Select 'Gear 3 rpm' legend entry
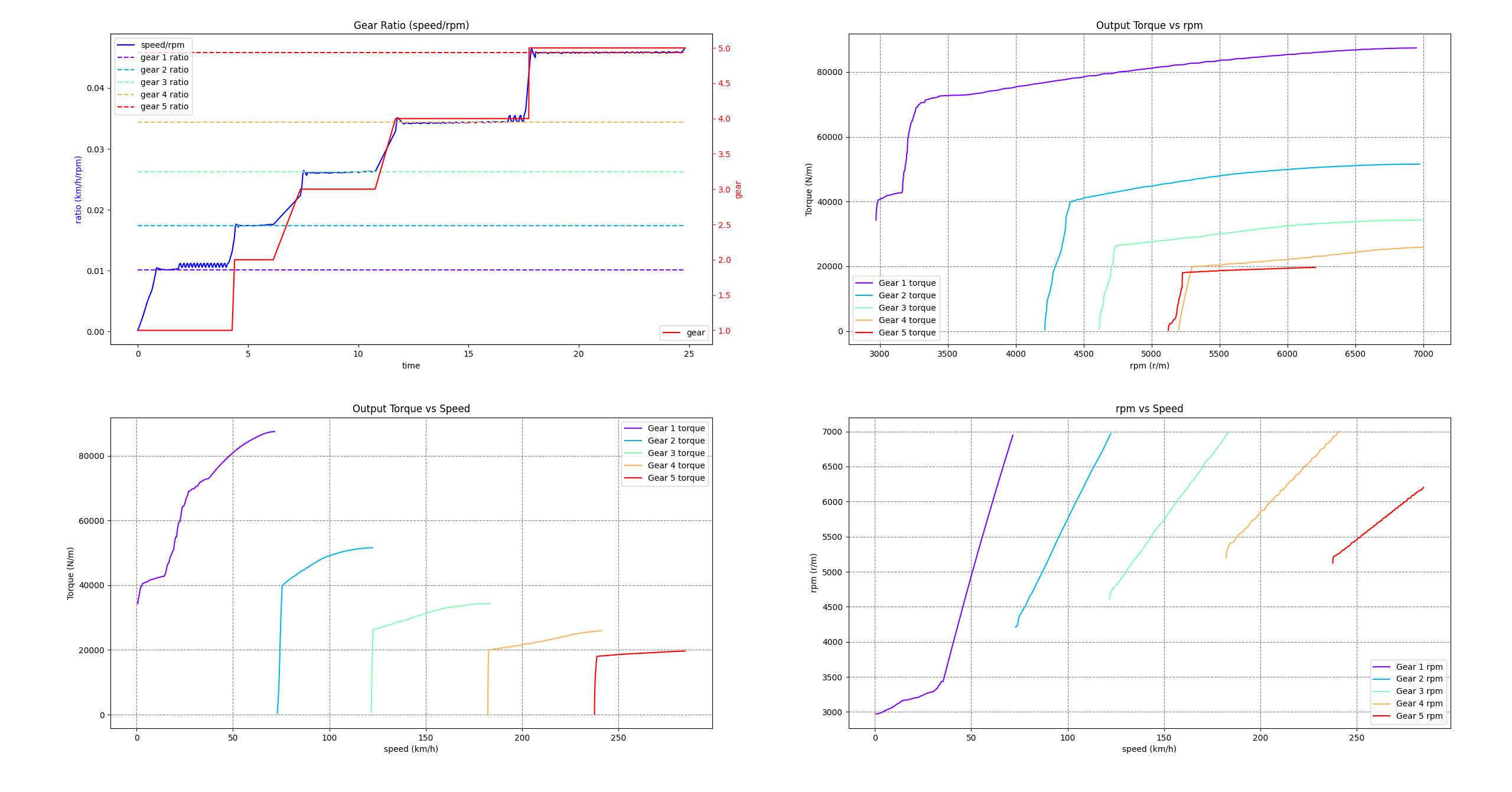Viewport: 1512px width, 792px height. pos(1408,691)
